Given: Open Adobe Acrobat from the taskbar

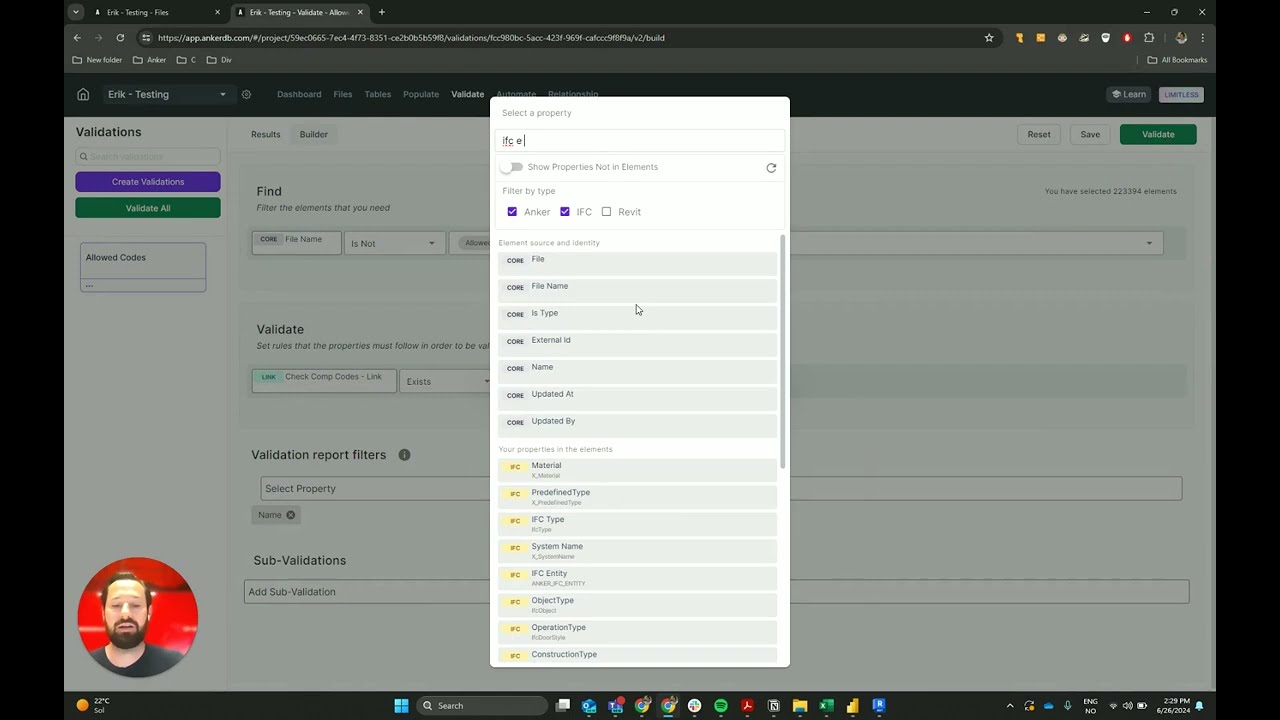Looking at the screenshot, I should [747, 706].
